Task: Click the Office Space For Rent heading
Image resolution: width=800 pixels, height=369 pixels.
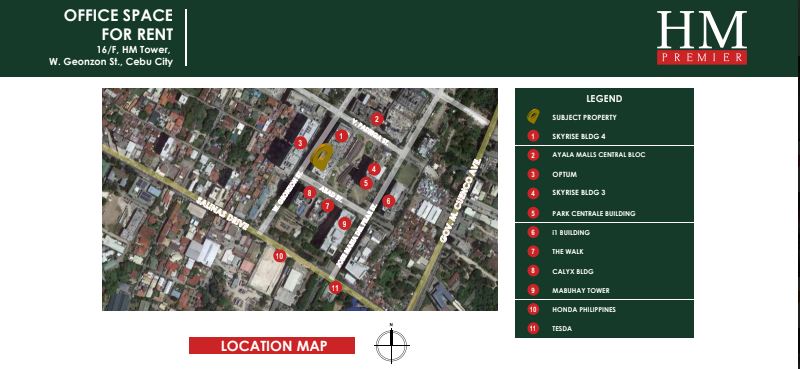Action: 118,25
